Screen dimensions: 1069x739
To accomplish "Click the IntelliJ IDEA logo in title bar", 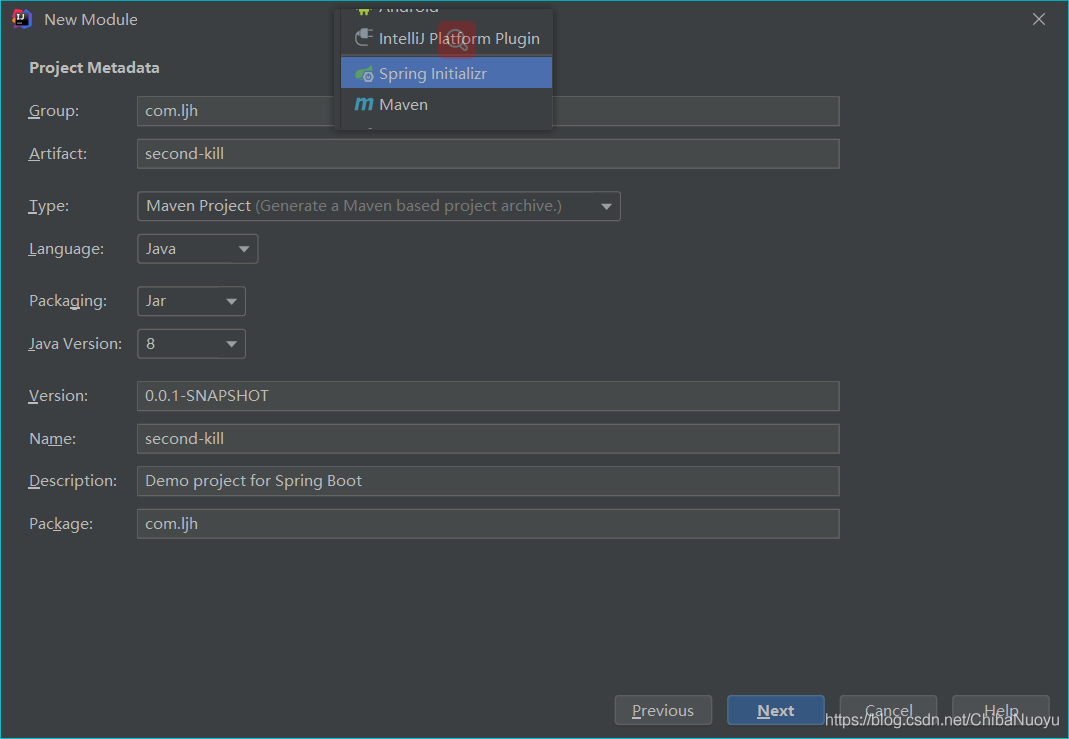I will pos(22,19).
